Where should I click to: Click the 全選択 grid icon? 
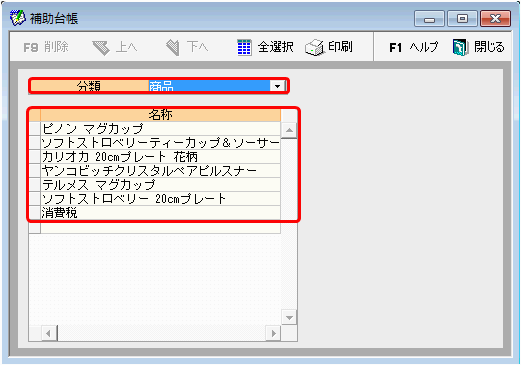(x=244, y=47)
